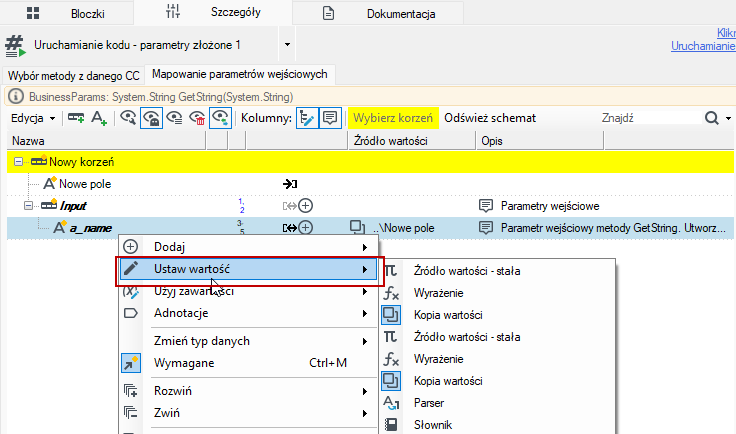Click the magnifier search icon

pos(712,118)
